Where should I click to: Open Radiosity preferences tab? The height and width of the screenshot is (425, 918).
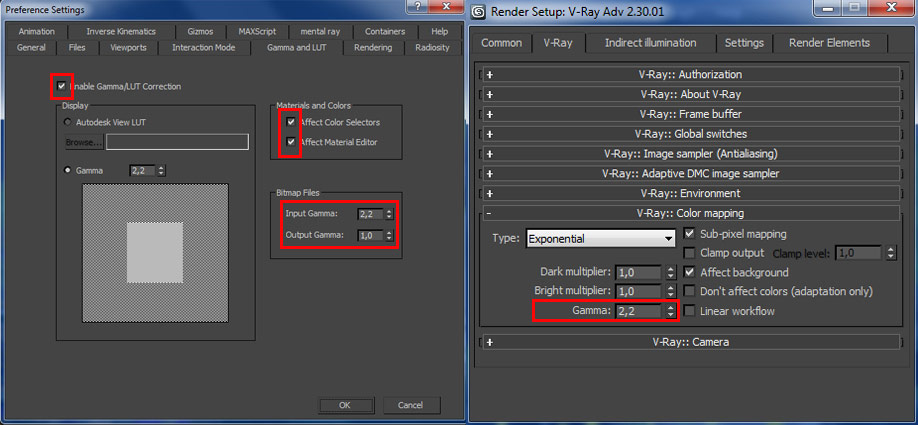[432, 47]
